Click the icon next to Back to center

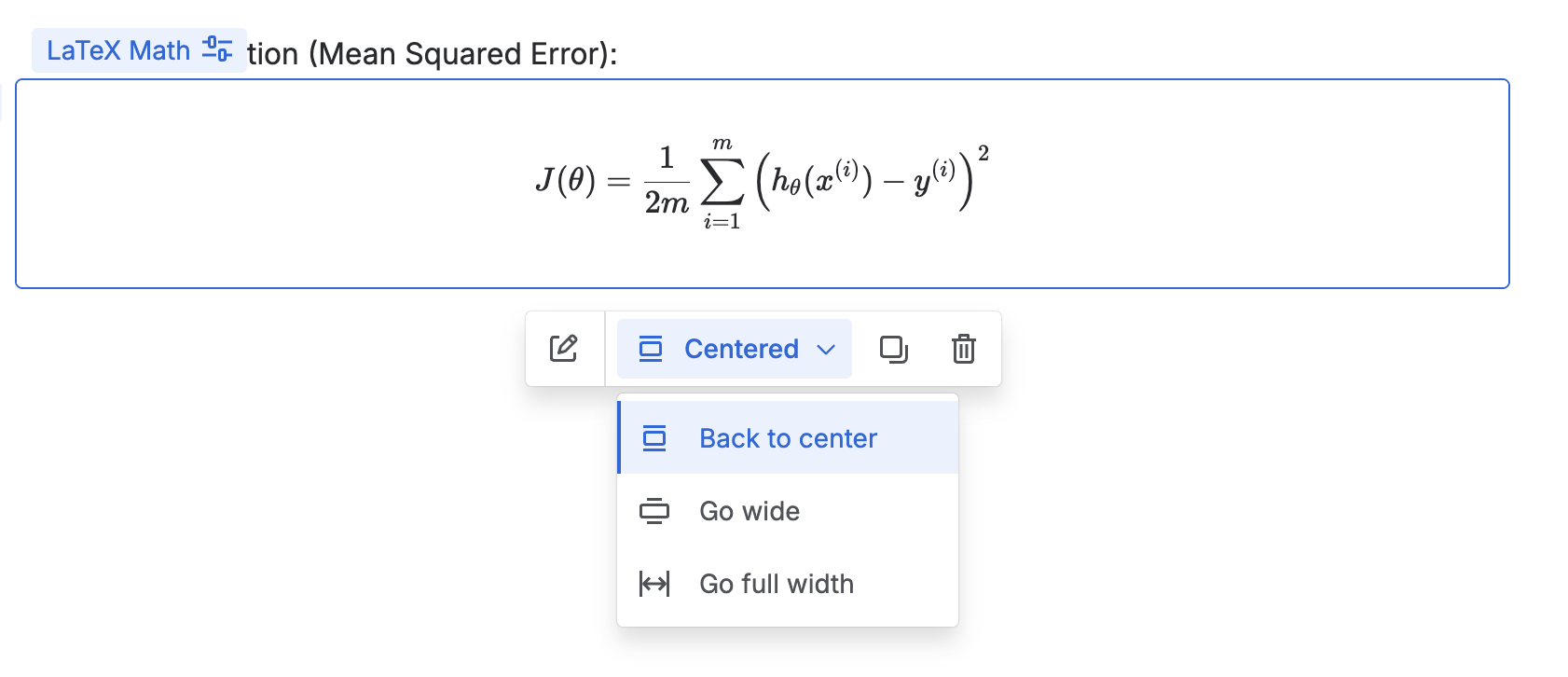pyautogui.click(x=654, y=438)
